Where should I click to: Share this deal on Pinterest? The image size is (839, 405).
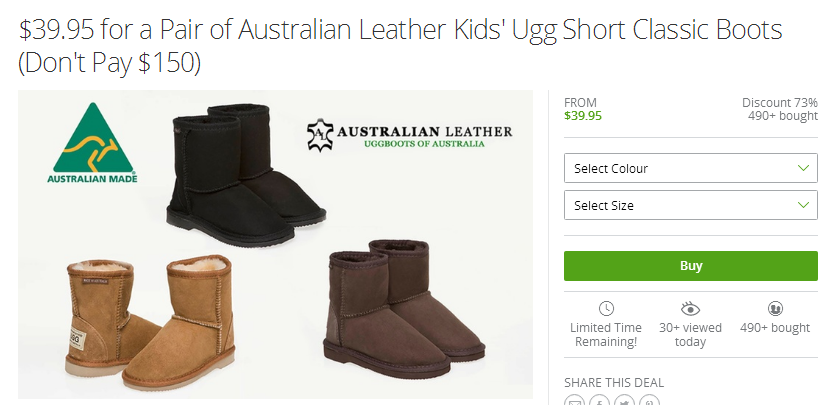[x=649, y=401]
